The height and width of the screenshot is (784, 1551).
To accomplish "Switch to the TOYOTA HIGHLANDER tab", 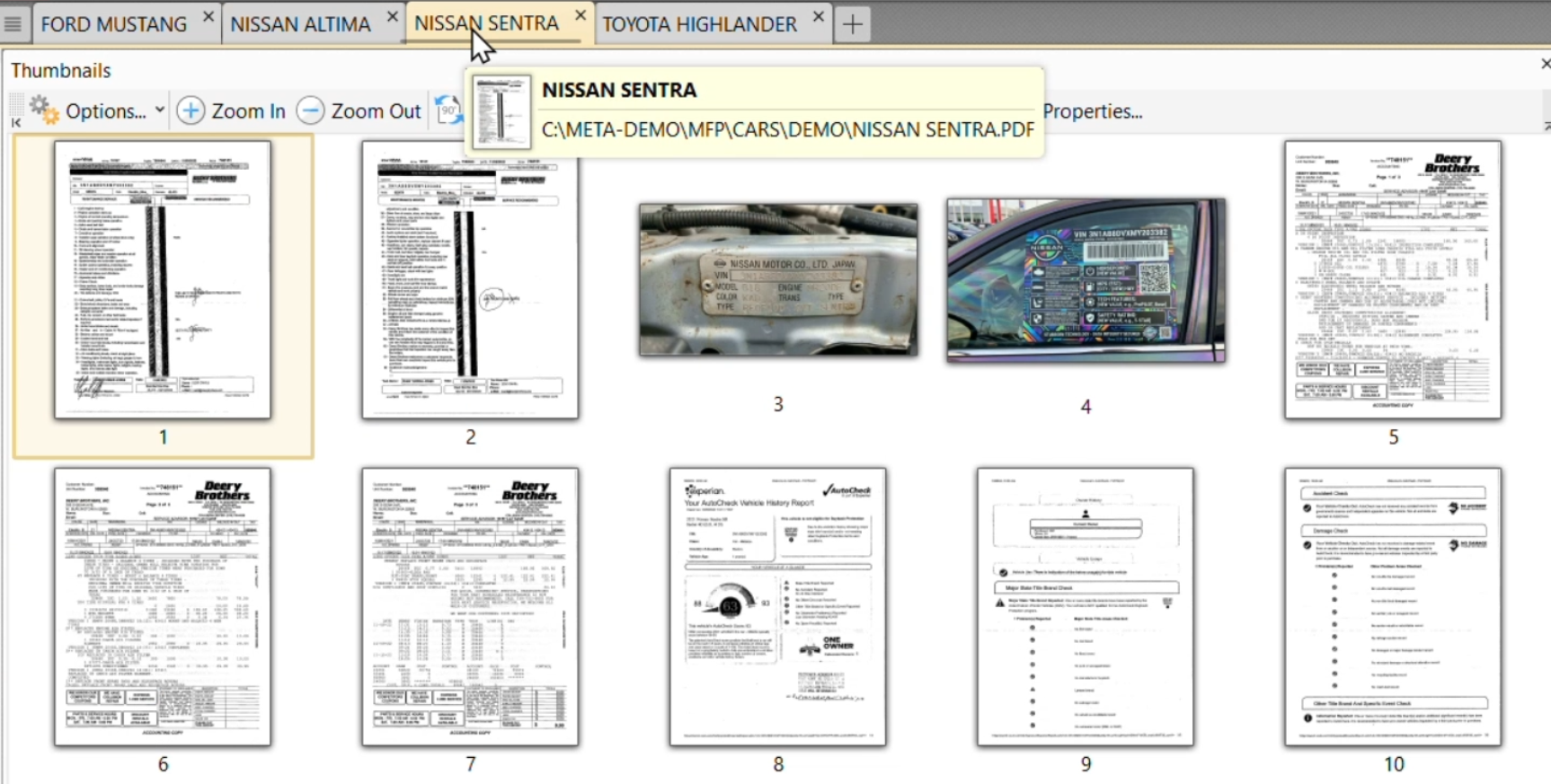I will [x=699, y=24].
